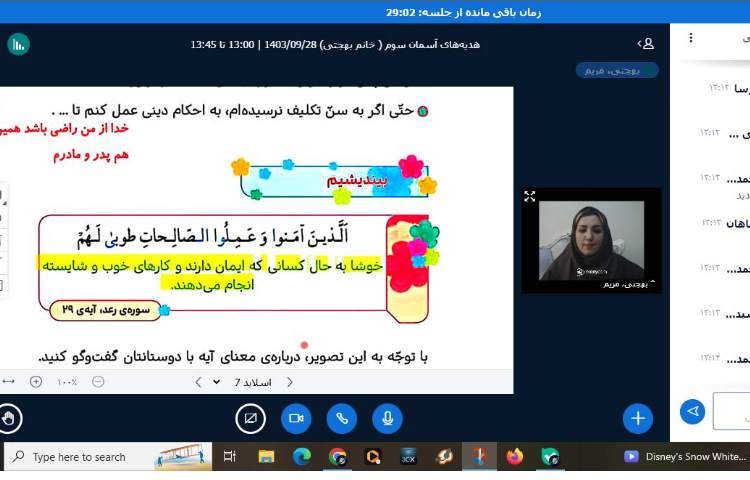Open Firefox from taskbar
This screenshot has width=750, height=480.
515,457
